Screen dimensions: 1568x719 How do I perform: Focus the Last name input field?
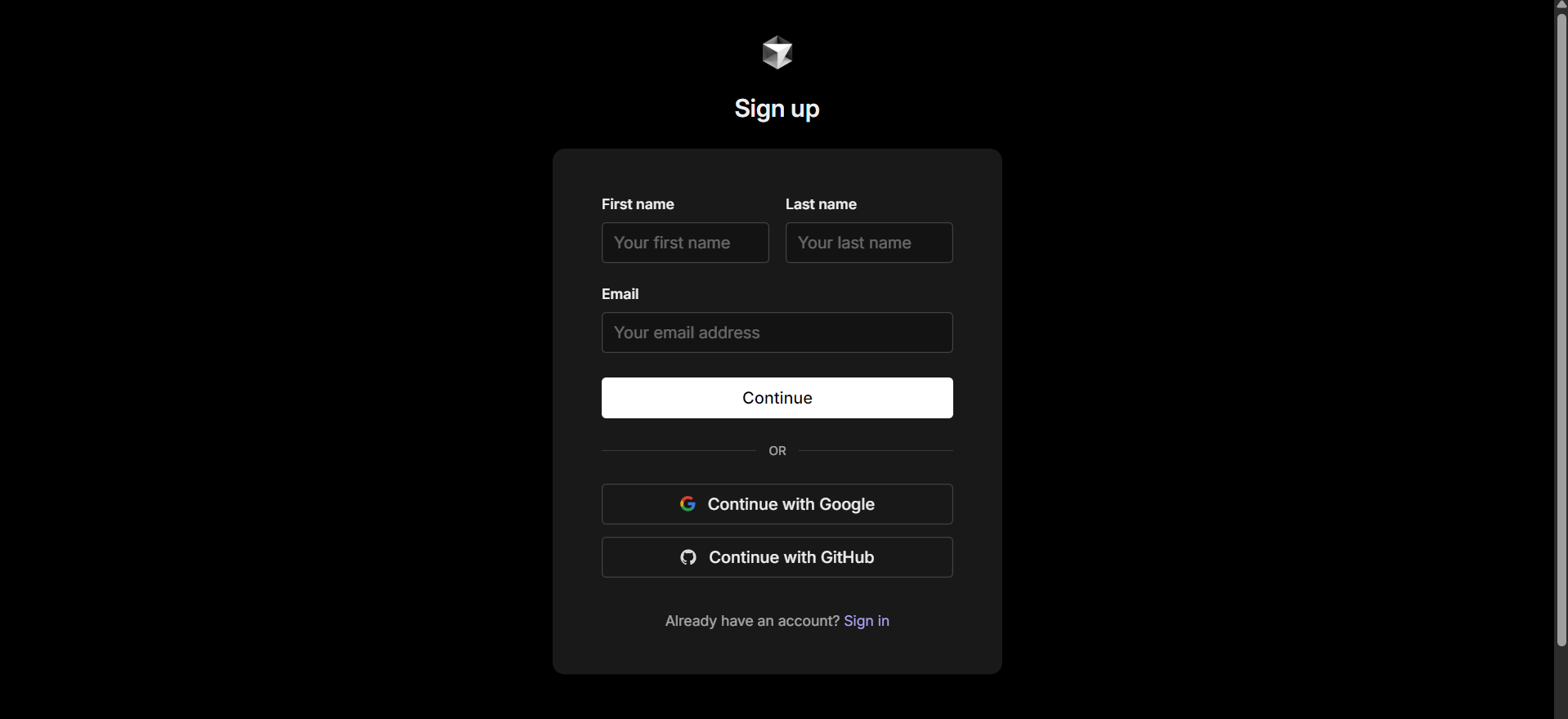[869, 243]
